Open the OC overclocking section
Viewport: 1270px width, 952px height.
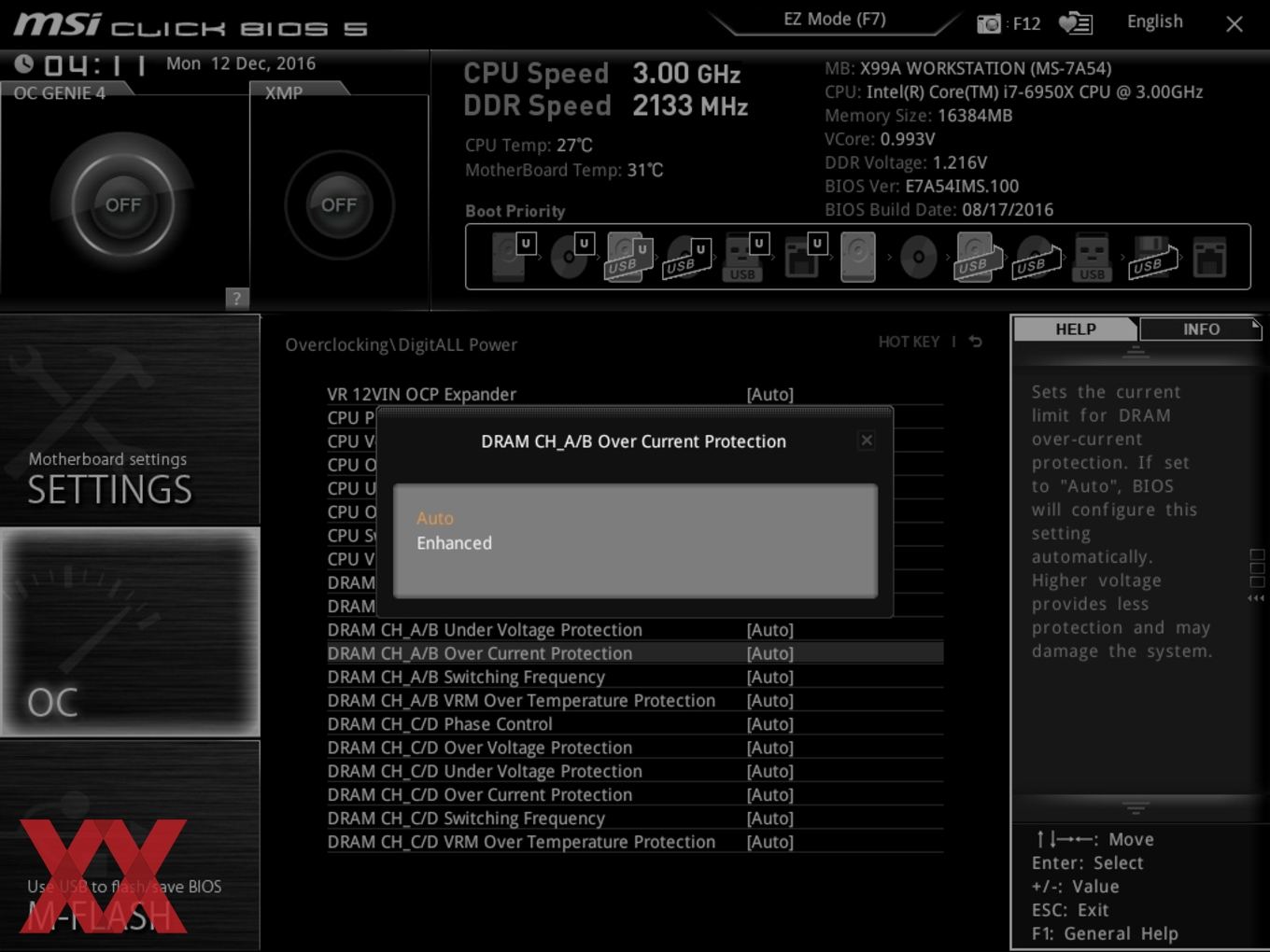[130, 633]
